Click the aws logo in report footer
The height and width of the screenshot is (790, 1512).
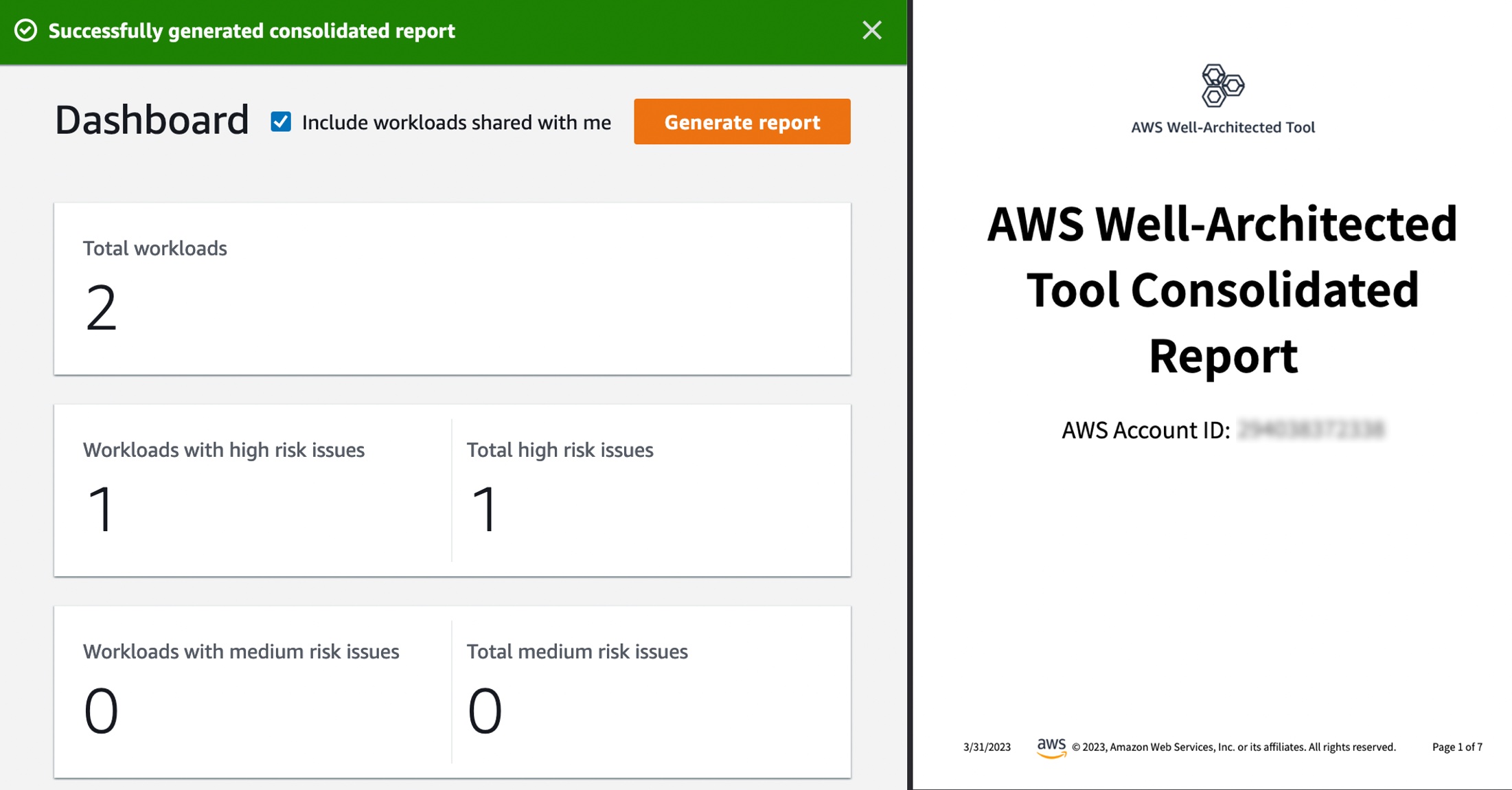1051,747
